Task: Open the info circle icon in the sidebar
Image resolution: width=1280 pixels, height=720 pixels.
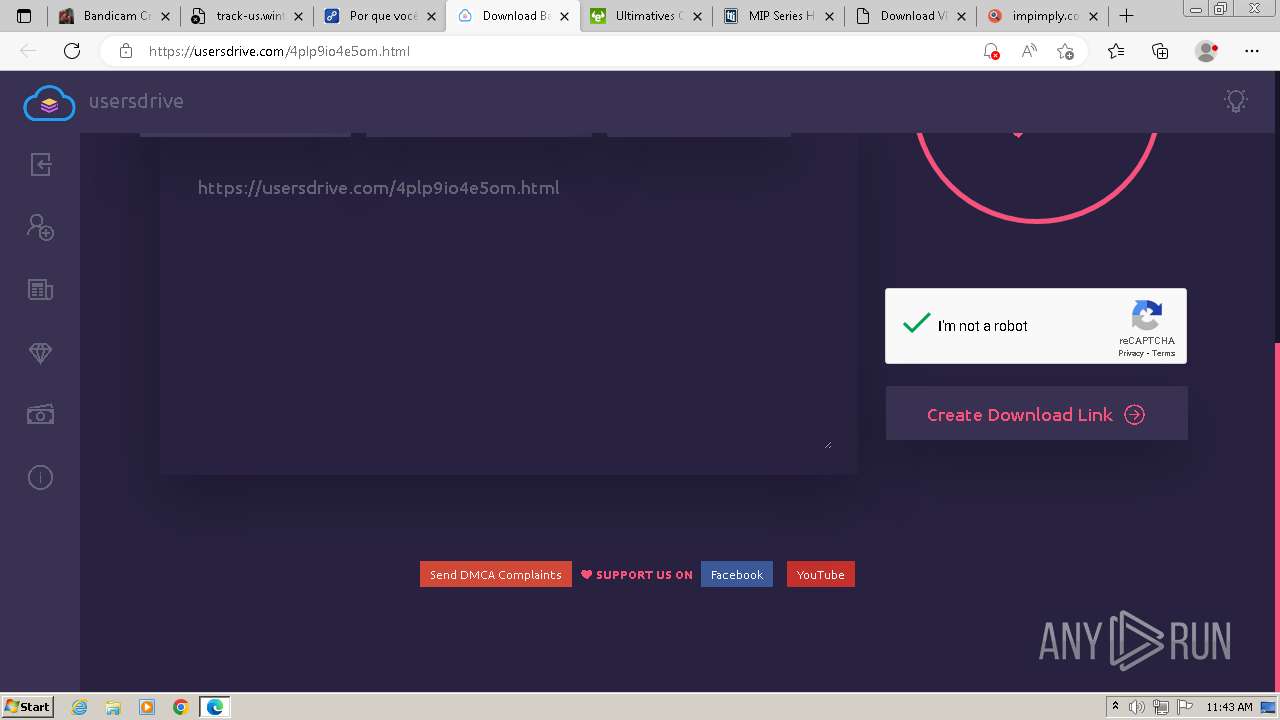Action: (40, 477)
